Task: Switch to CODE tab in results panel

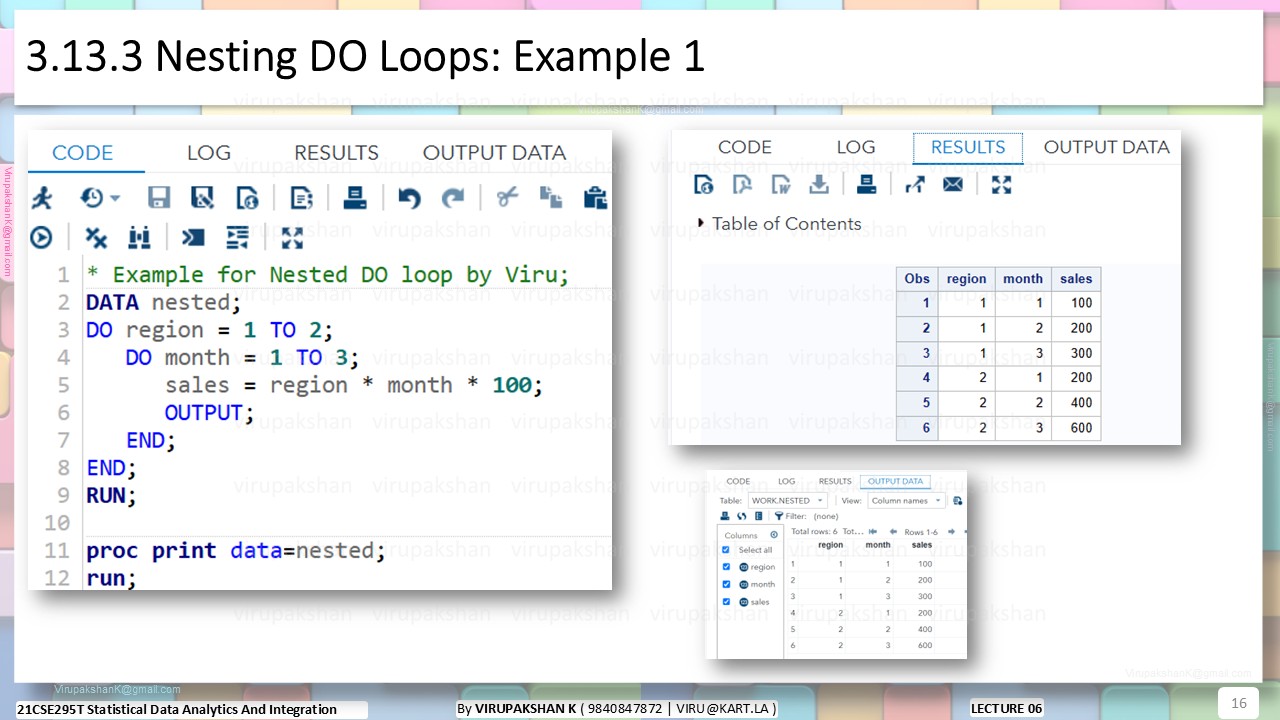Action: point(745,147)
